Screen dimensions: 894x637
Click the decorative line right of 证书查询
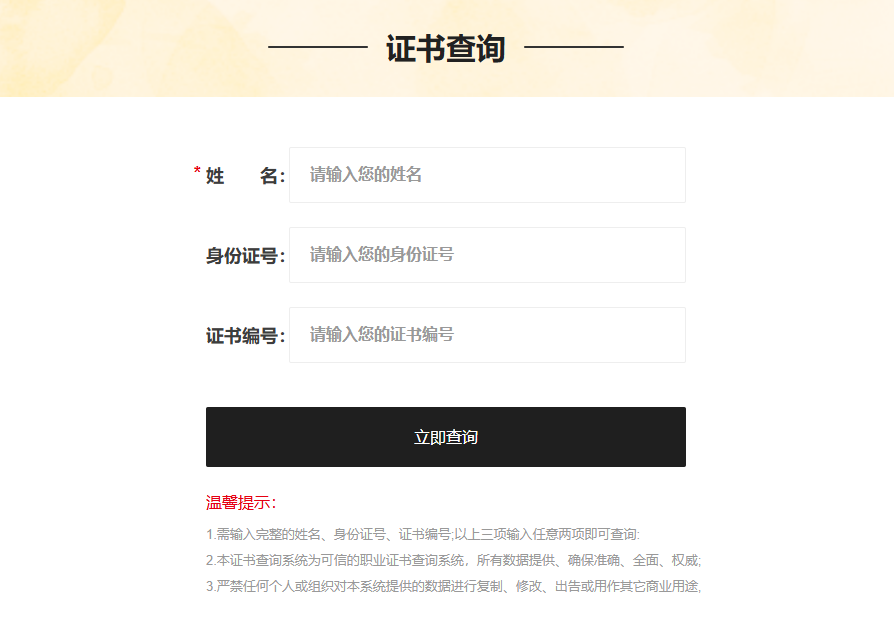(574, 47)
